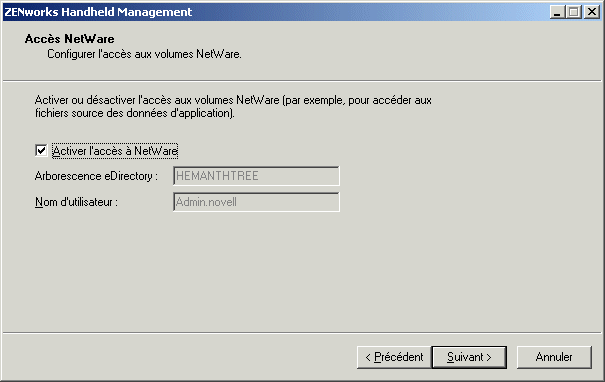Proceed with the Suivant button
605x382 pixels.
click(469, 357)
